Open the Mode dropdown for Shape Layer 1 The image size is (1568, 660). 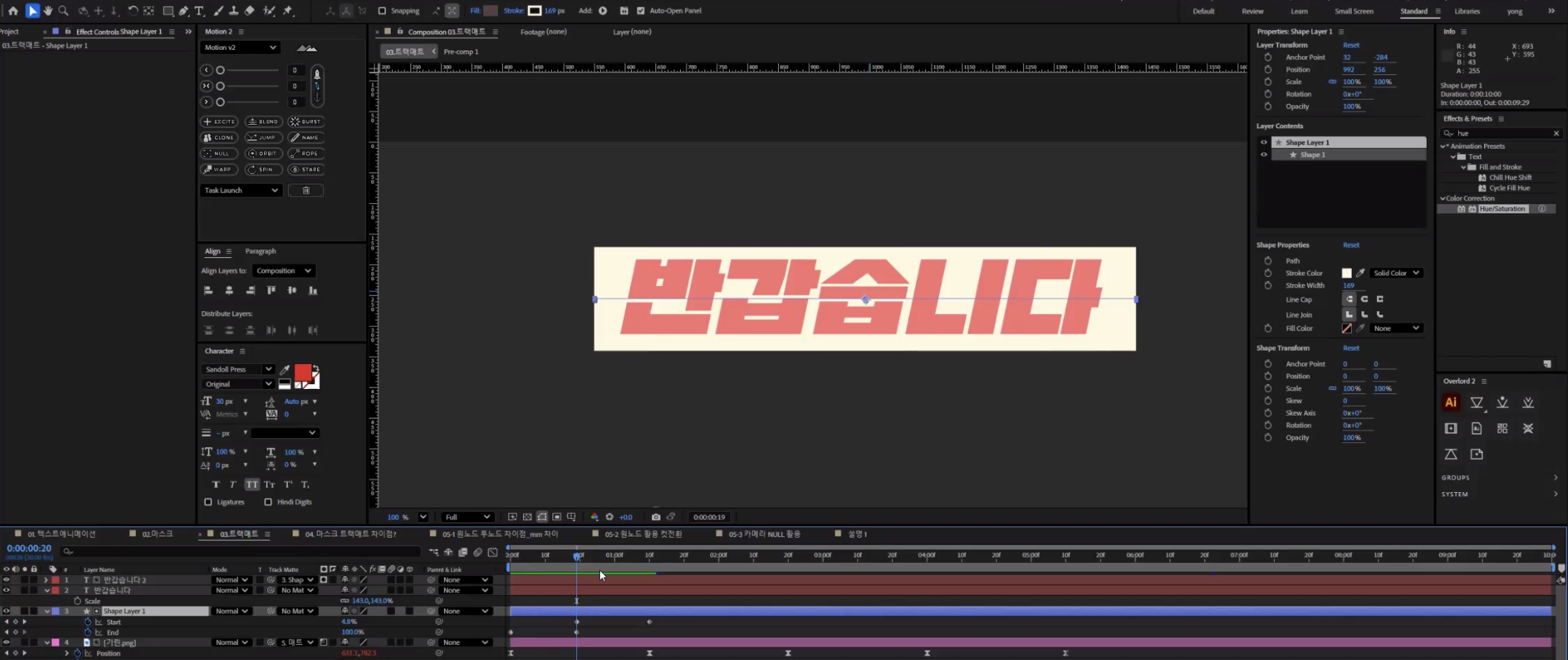(x=231, y=612)
